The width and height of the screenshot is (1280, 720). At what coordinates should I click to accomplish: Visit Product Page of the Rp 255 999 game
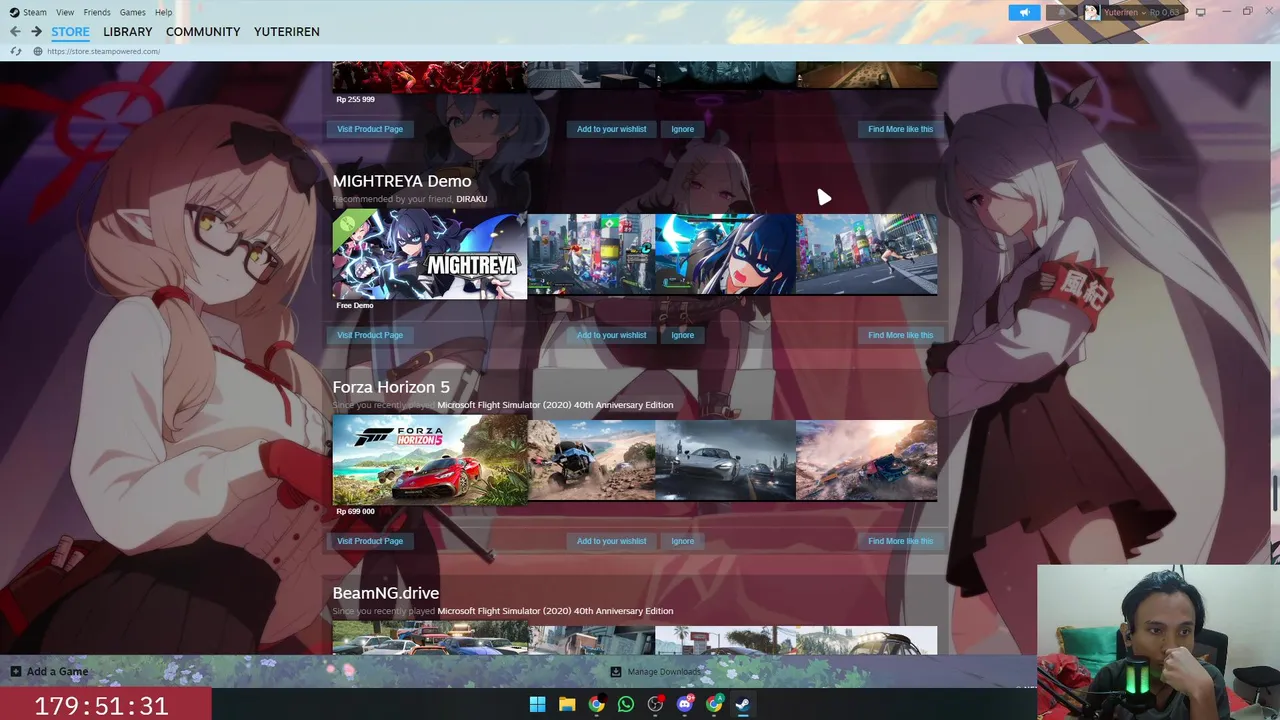370,129
